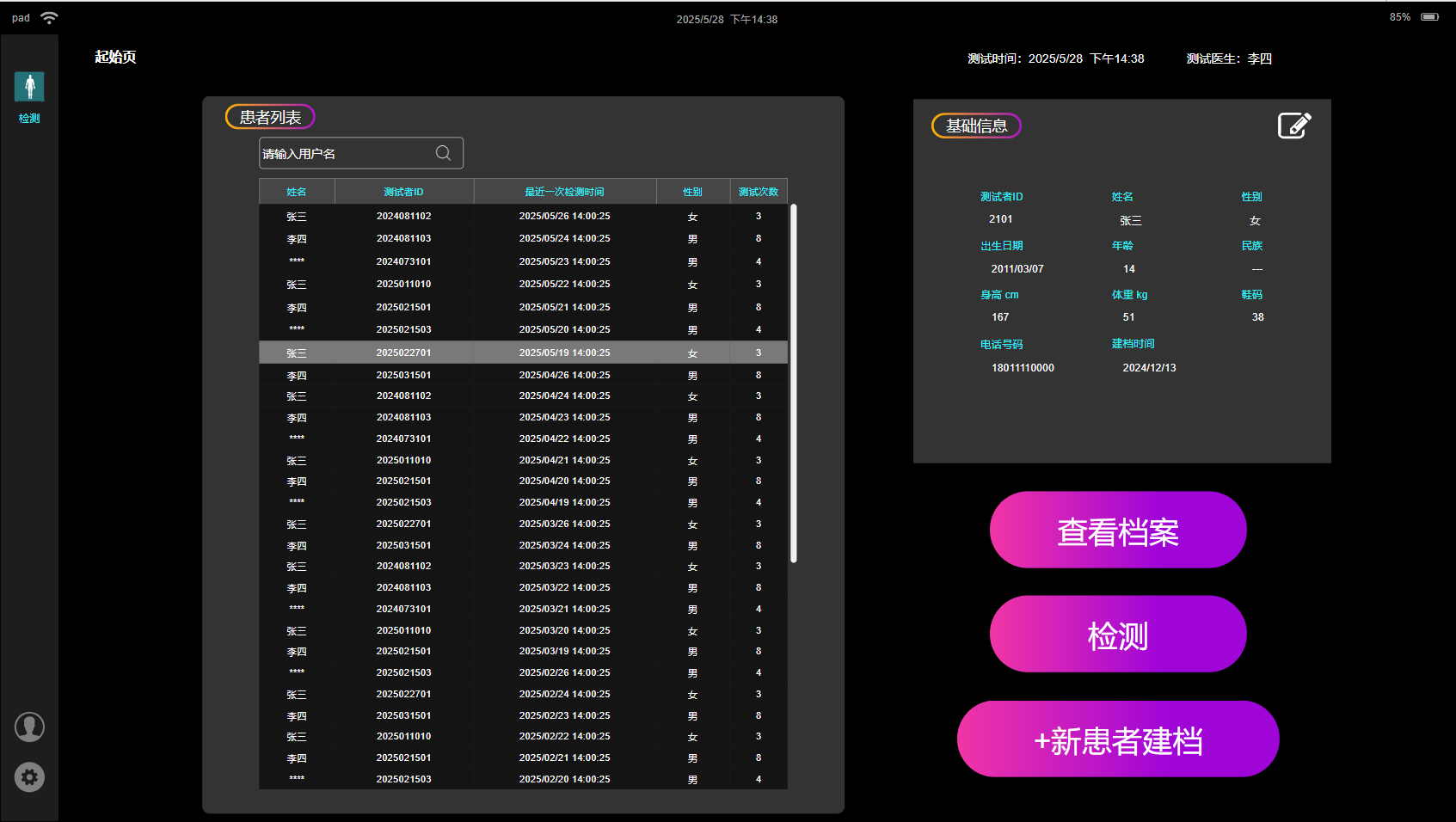The image size is (1456, 822).
Task: Open the 检测 body detection sidebar icon
Action: coord(29,88)
